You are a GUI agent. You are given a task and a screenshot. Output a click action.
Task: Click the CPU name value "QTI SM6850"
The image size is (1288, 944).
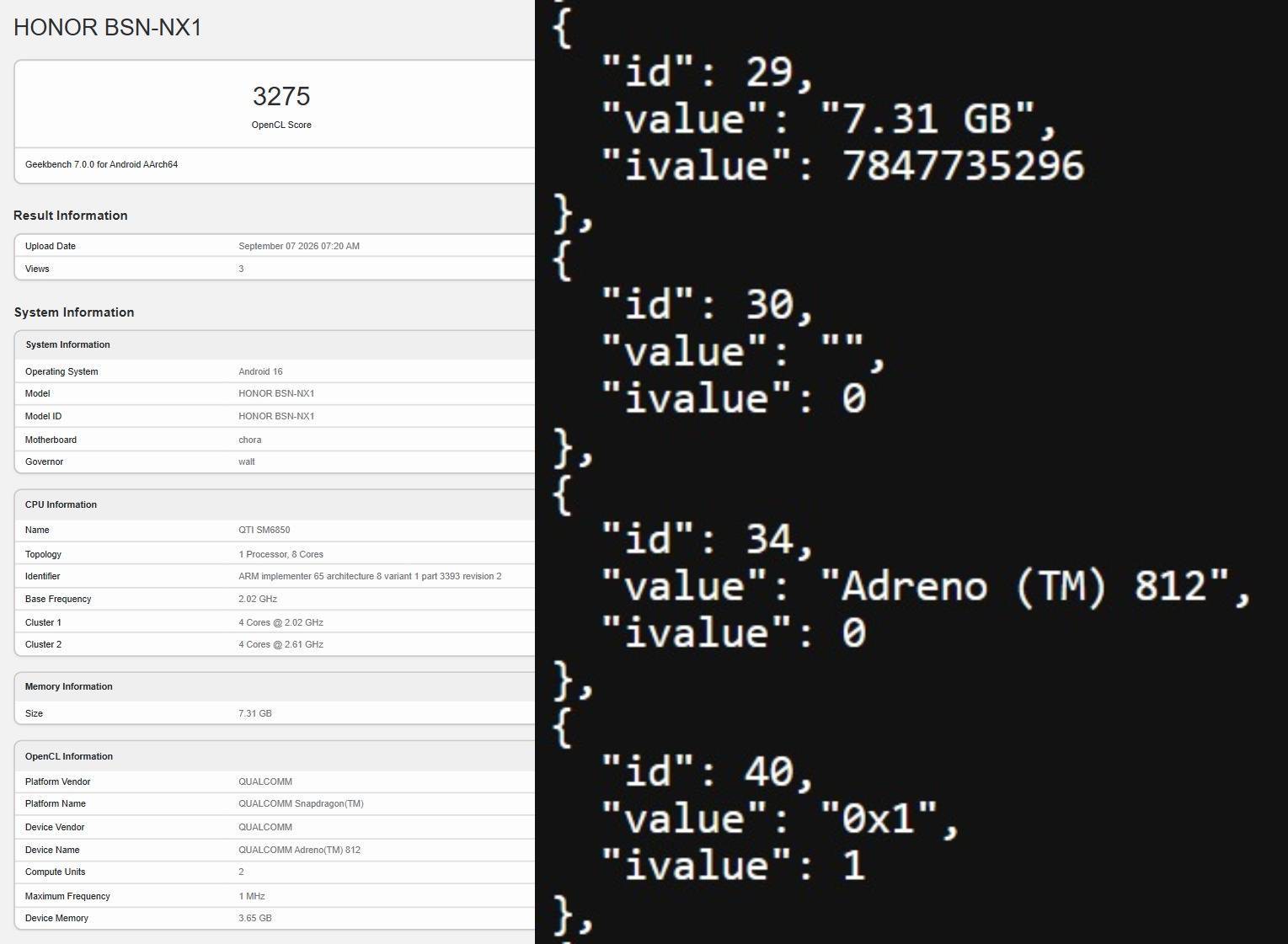(265, 530)
